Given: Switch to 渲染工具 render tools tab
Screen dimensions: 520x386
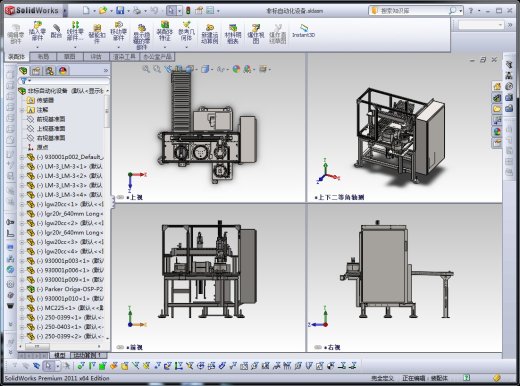Looking at the screenshot, I should coord(124,57).
